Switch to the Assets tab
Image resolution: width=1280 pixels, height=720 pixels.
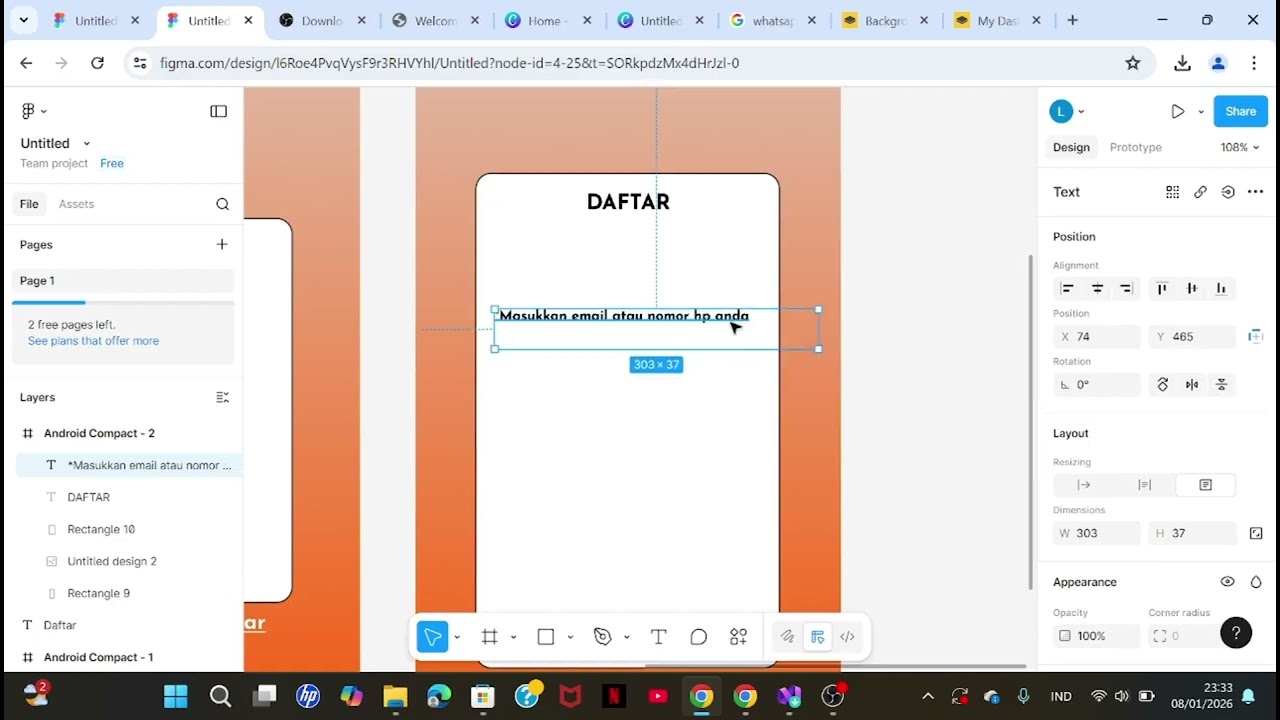point(76,204)
